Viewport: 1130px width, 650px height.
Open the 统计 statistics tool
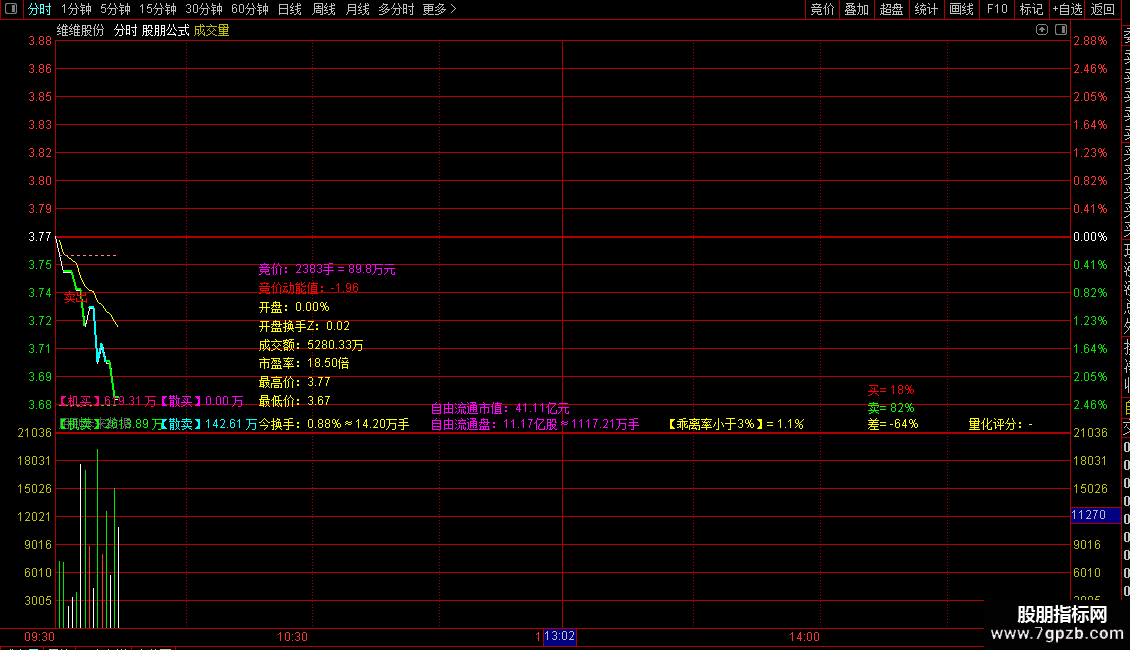(x=926, y=9)
